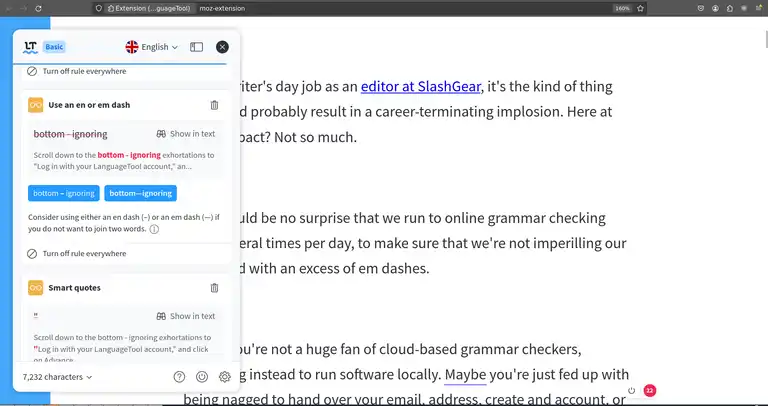Close the LanguageTool panel
This screenshot has height=406, width=768.
point(222,47)
